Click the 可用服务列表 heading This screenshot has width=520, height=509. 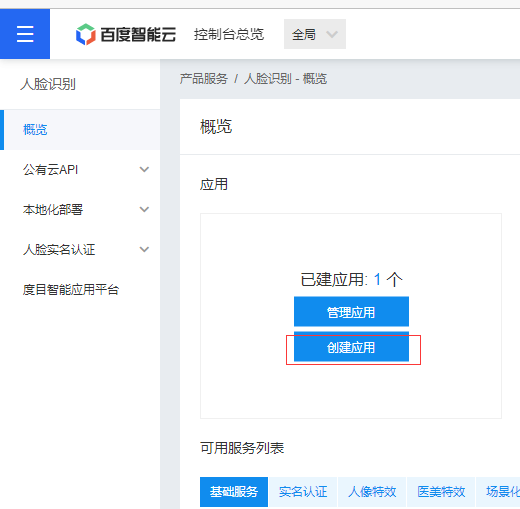click(x=242, y=448)
